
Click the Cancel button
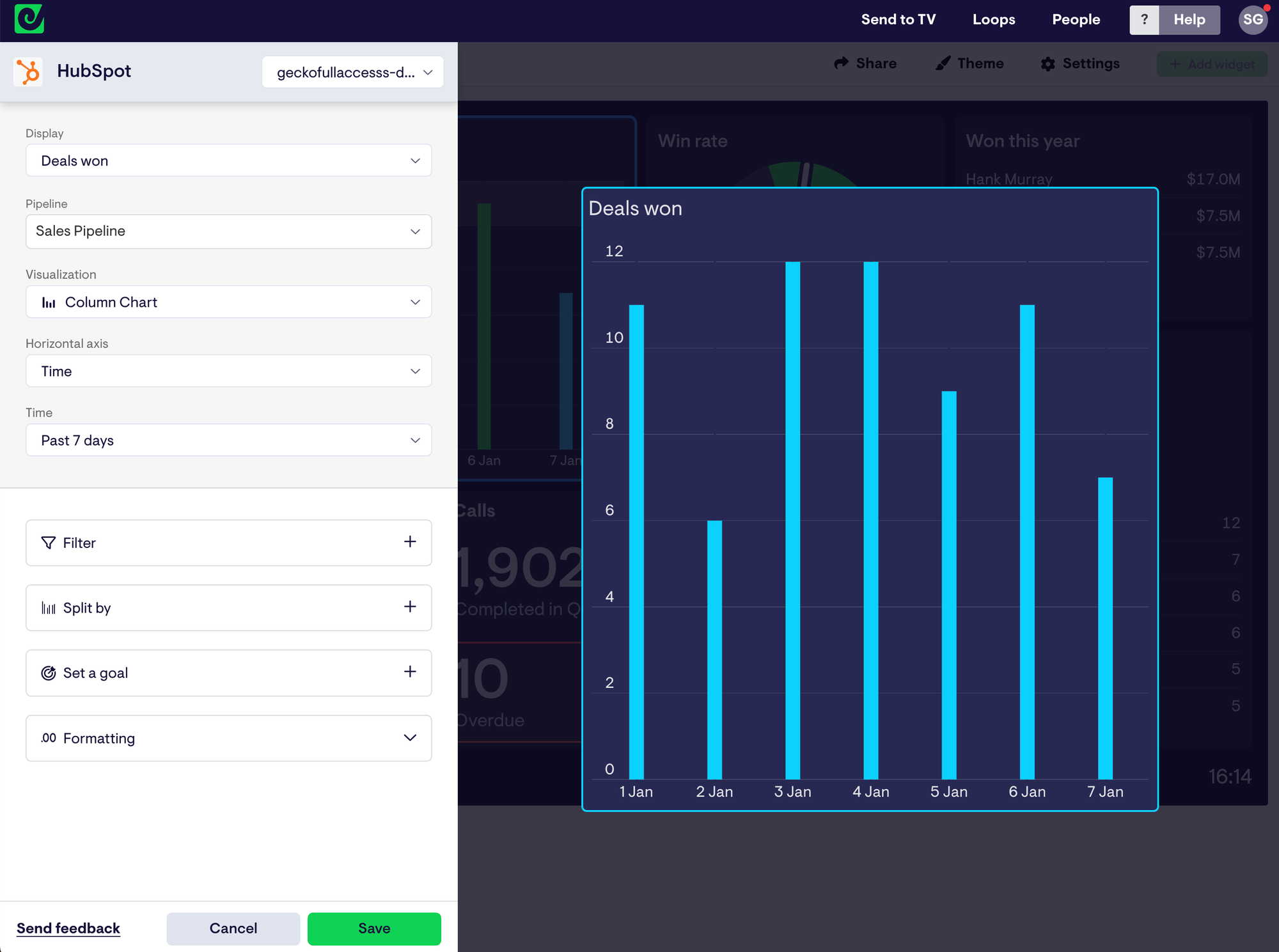click(233, 928)
